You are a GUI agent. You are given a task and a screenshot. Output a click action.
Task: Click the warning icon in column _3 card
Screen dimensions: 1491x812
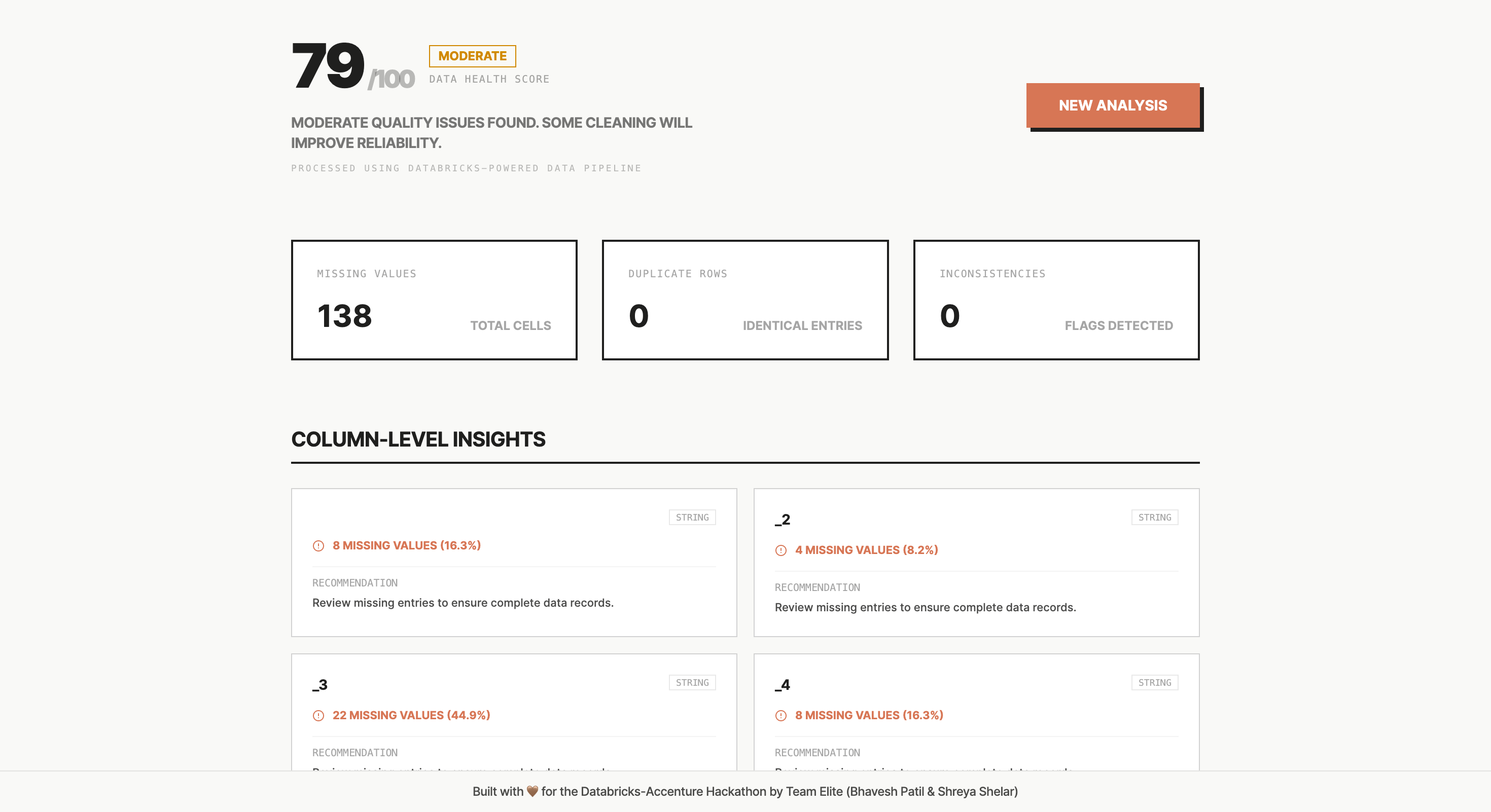tap(318, 715)
